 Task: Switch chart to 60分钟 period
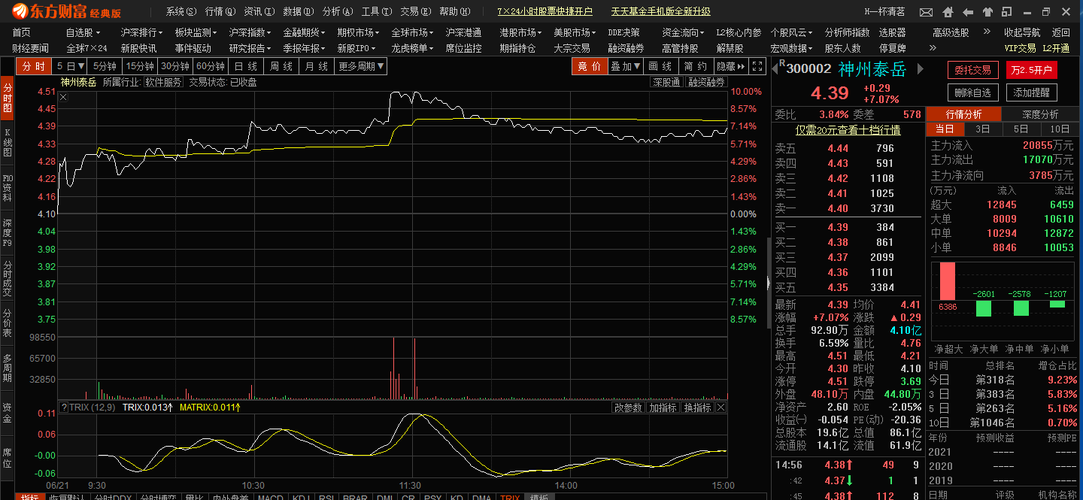211,66
